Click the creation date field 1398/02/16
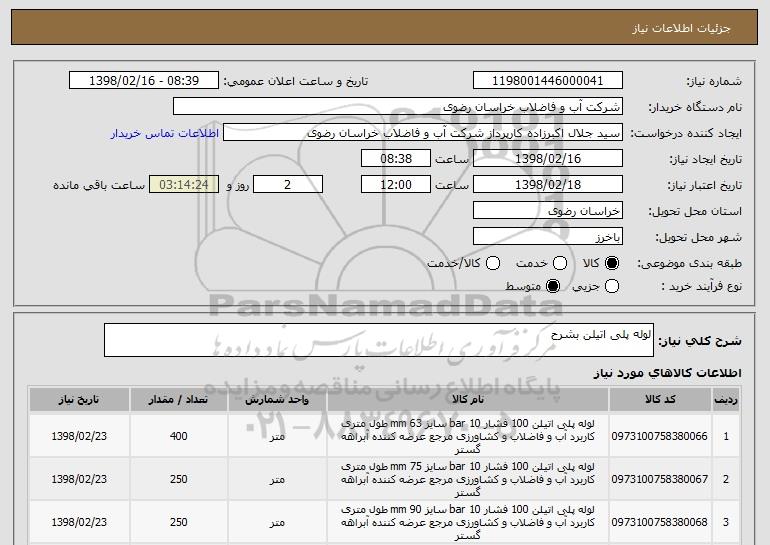Image resolution: width=770 pixels, height=545 pixels. coord(548,159)
